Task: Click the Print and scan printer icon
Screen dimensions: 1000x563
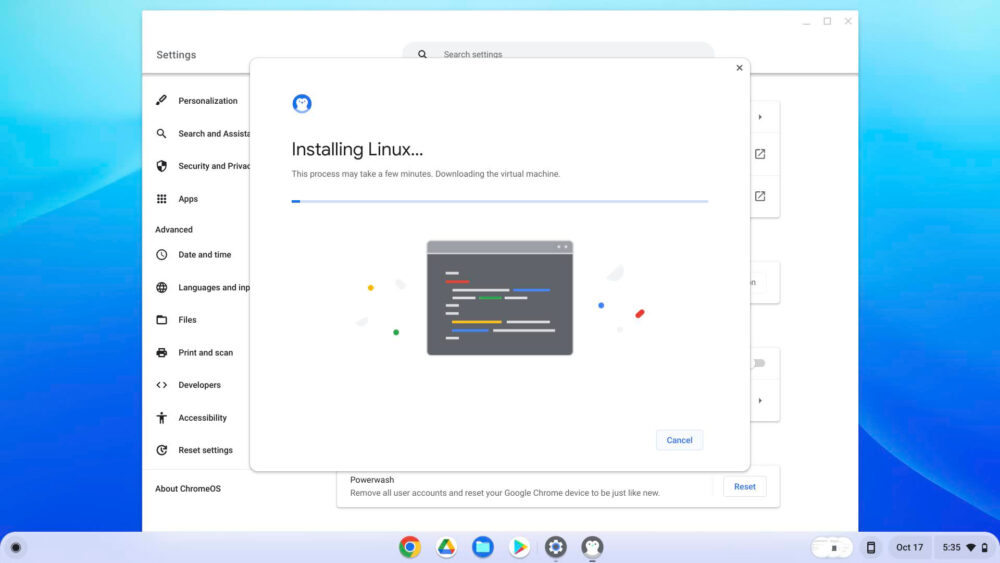Action: click(161, 353)
